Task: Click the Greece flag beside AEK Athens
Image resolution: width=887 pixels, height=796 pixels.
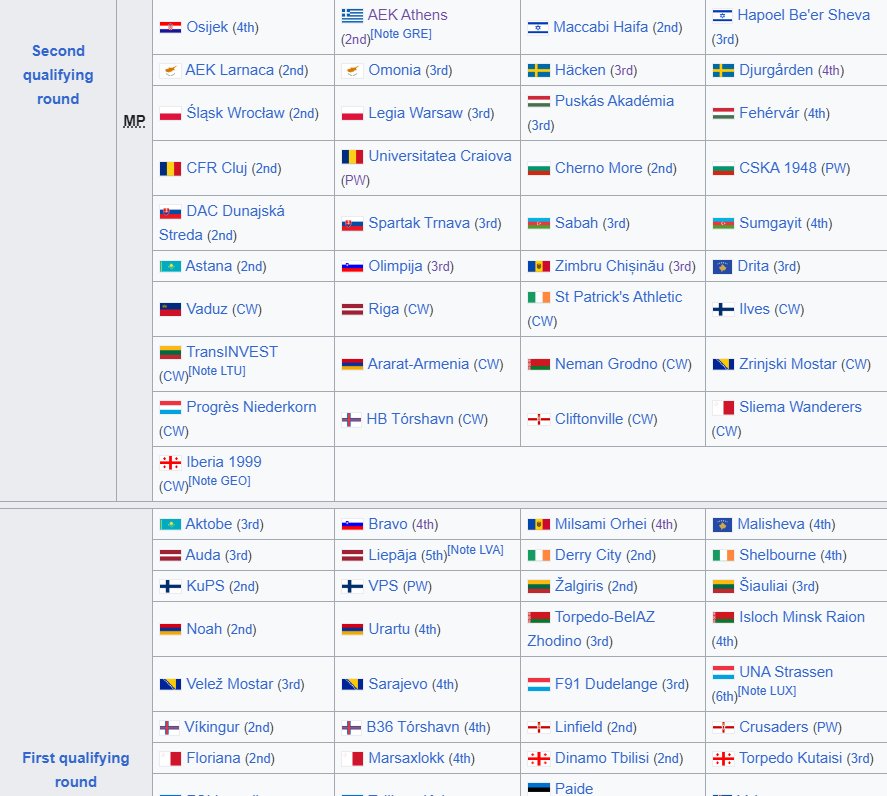Action: (x=352, y=15)
